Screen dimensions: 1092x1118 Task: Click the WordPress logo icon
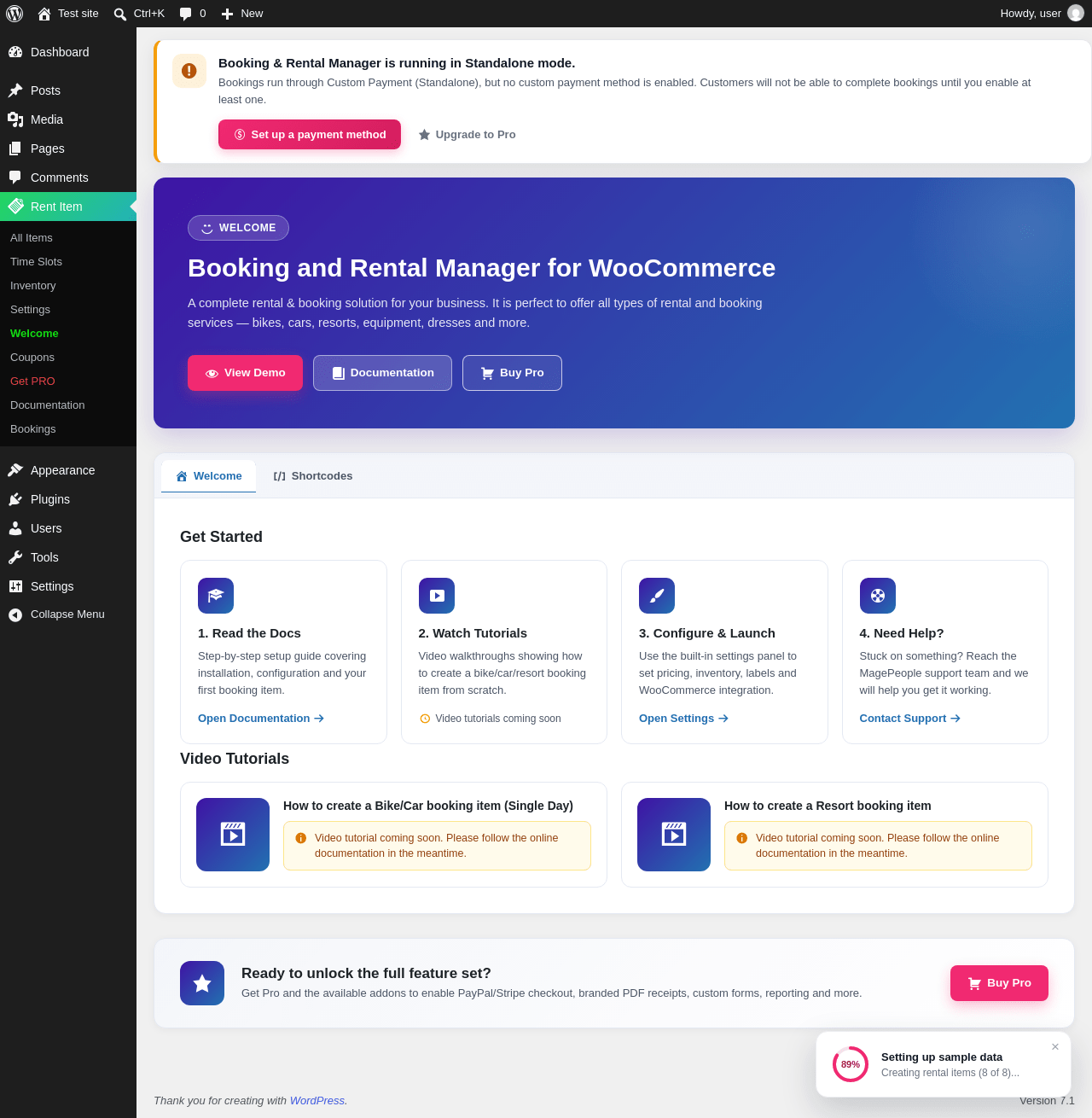click(x=15, y=14)
